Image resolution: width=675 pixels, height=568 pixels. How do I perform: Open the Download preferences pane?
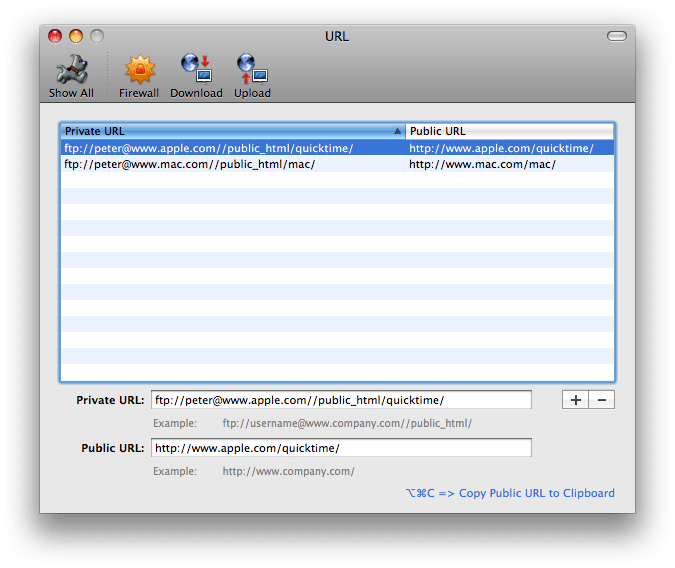(x=196, y=76)
